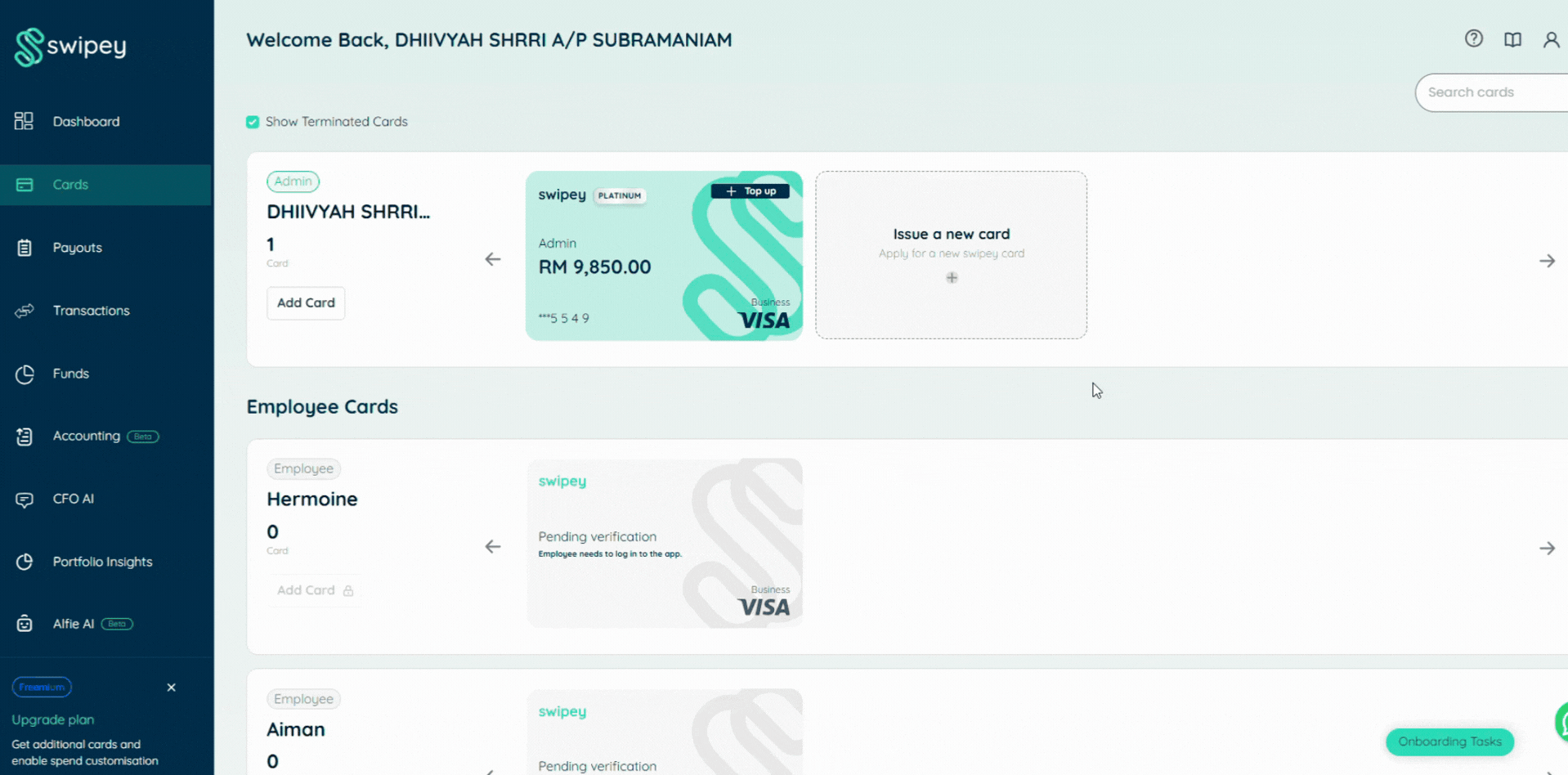
Task: Click the Swipey logo in sidebar
Action: coord(70,47)
